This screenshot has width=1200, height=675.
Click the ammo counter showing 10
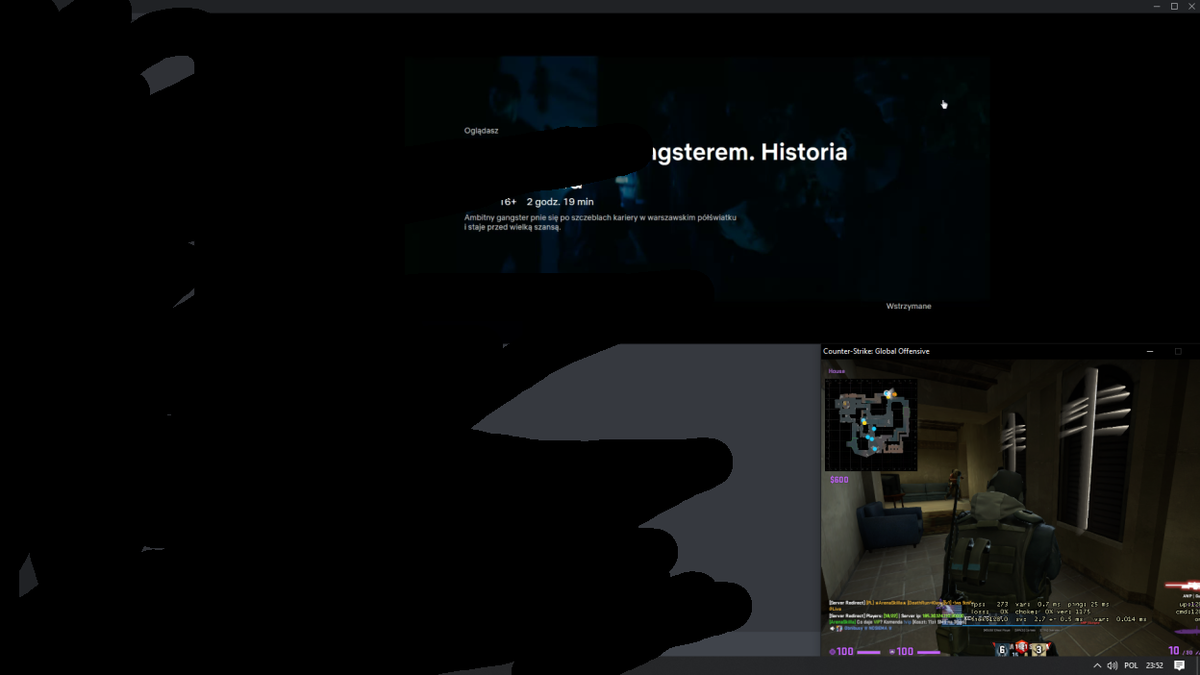[1176, 651]
